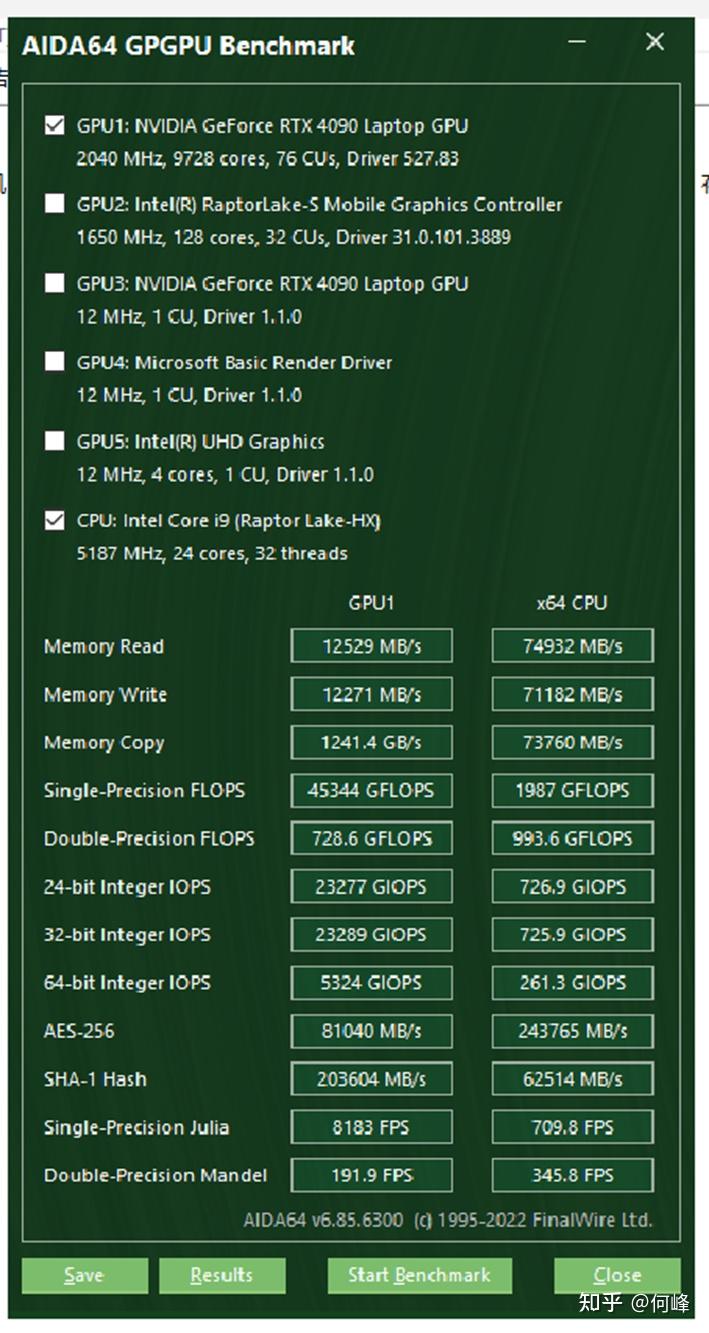The image size is (709, 1333).
Task: Click CPU SHA-1 62514 MB/s
Action: 572,1078
